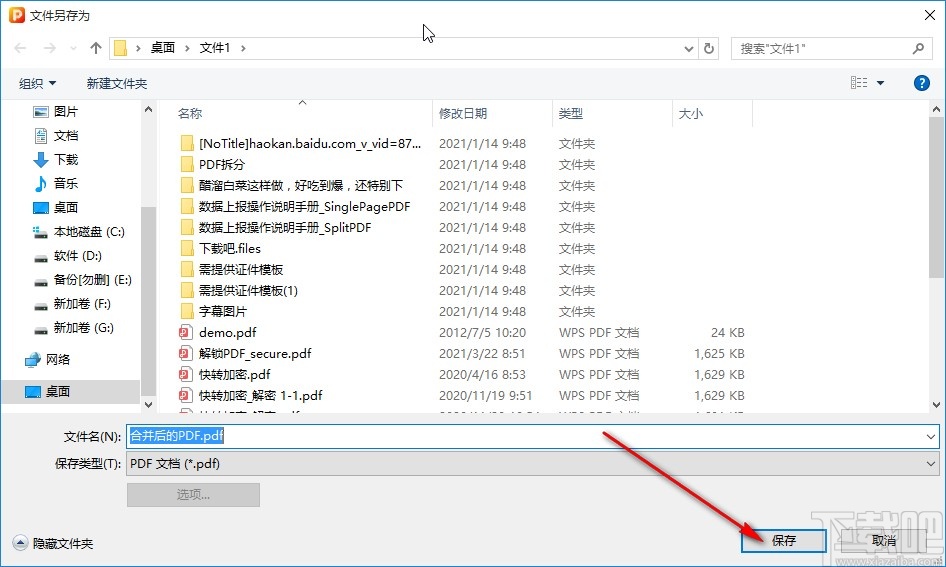Select 桌面 with blue monitor icon under 音乐
The image size is (946, 567).
(55, 207)
